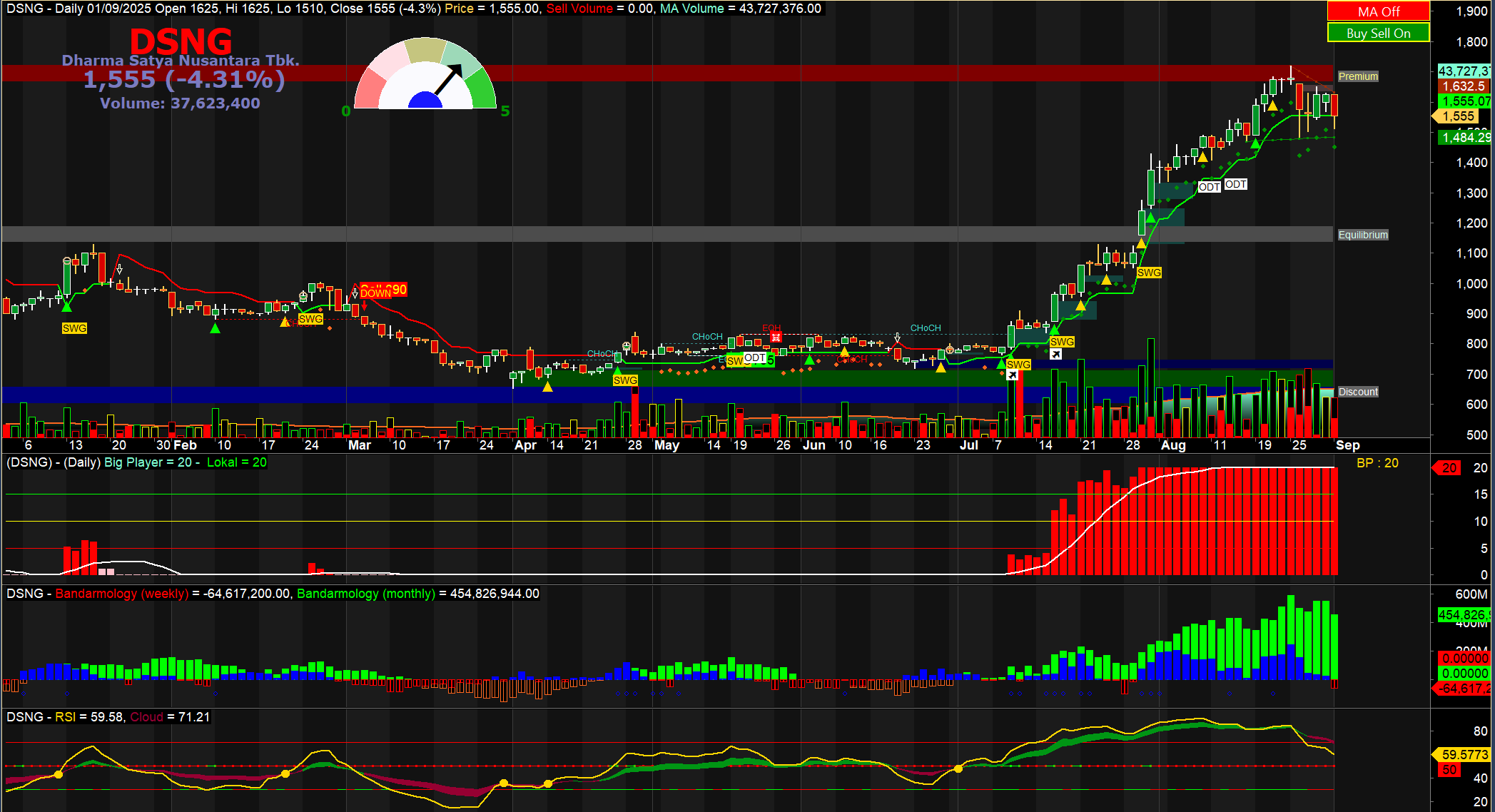
Task: Click the green 454,826 value tag
Action: pyautogui.click(x=1464, y=615)
